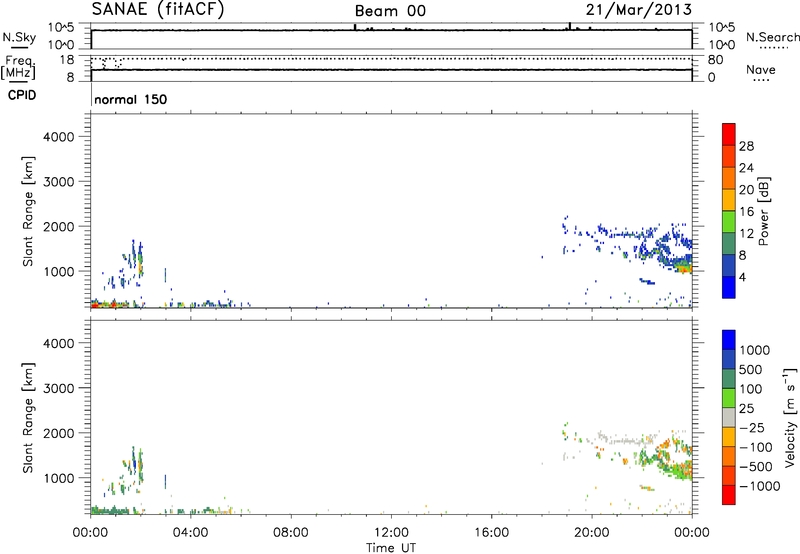
Task: Select the N.Sky legend label
Action: point(19,37)
